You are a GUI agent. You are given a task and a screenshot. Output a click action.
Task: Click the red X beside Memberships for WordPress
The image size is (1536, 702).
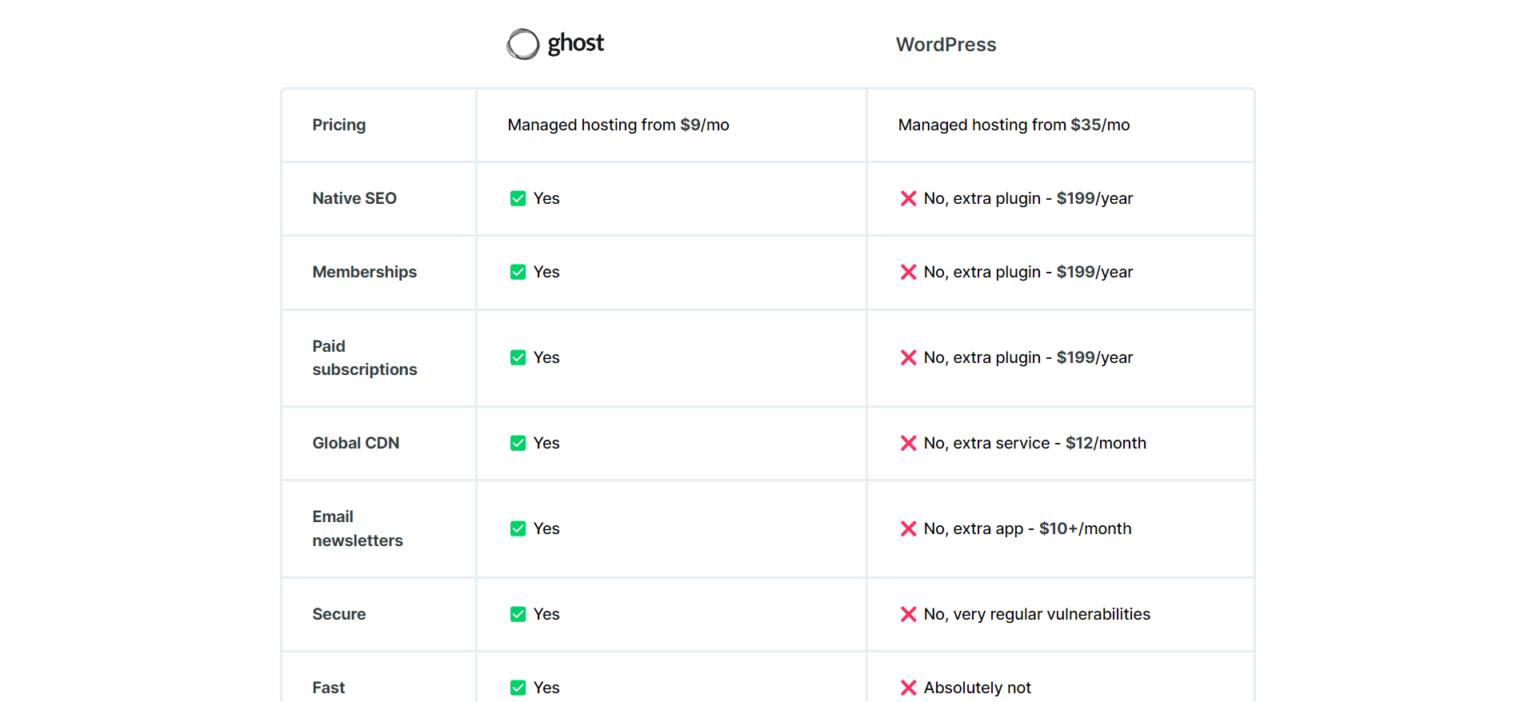[908, 272]
